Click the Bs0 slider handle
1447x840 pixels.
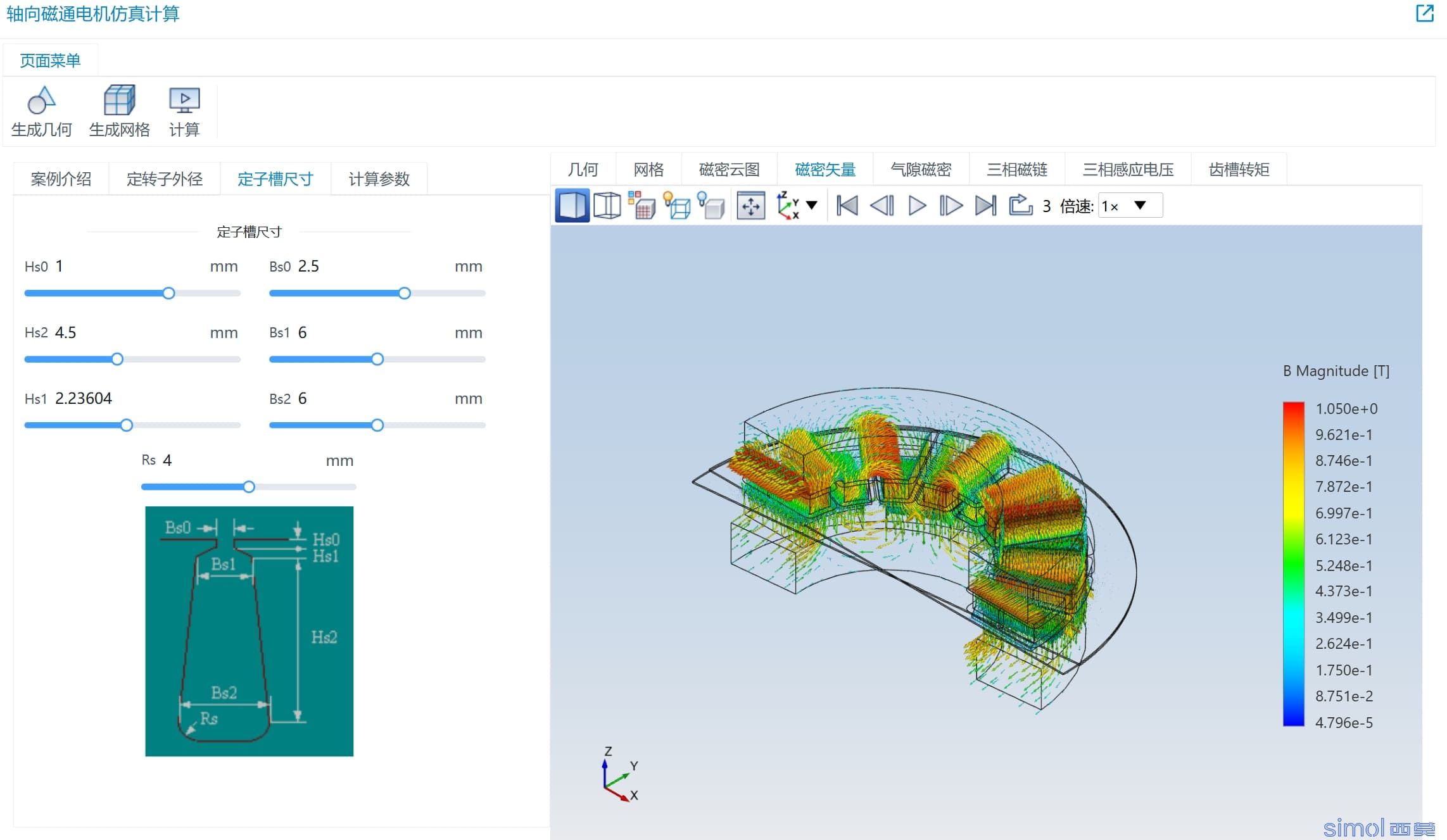(x=405, y=293)
